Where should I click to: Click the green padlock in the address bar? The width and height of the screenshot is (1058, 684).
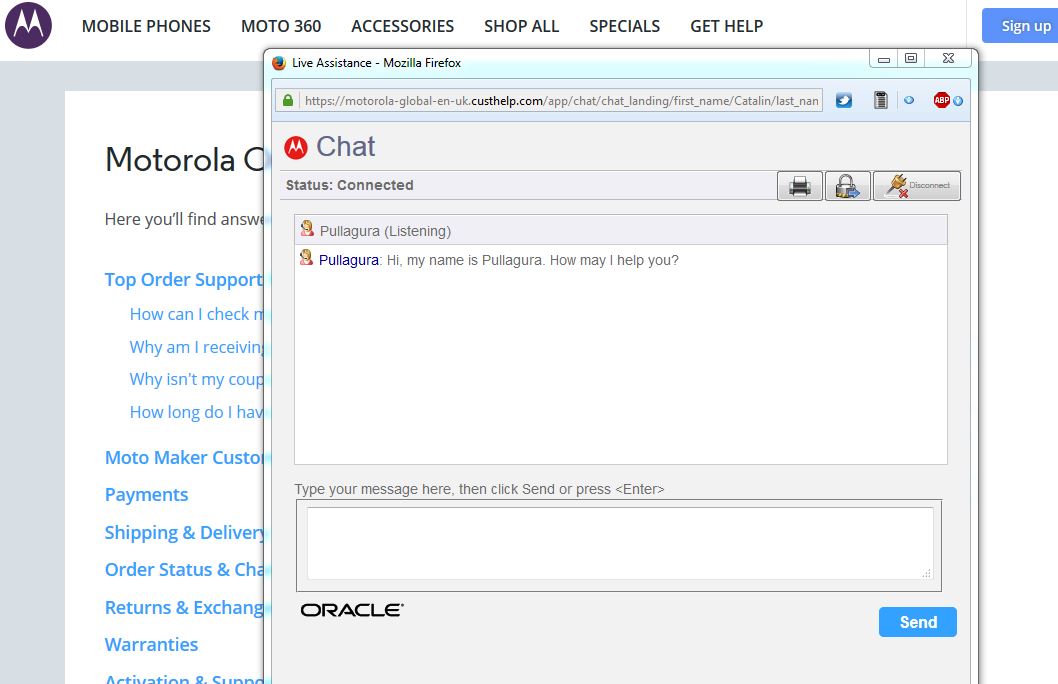[x=287, y=101]
